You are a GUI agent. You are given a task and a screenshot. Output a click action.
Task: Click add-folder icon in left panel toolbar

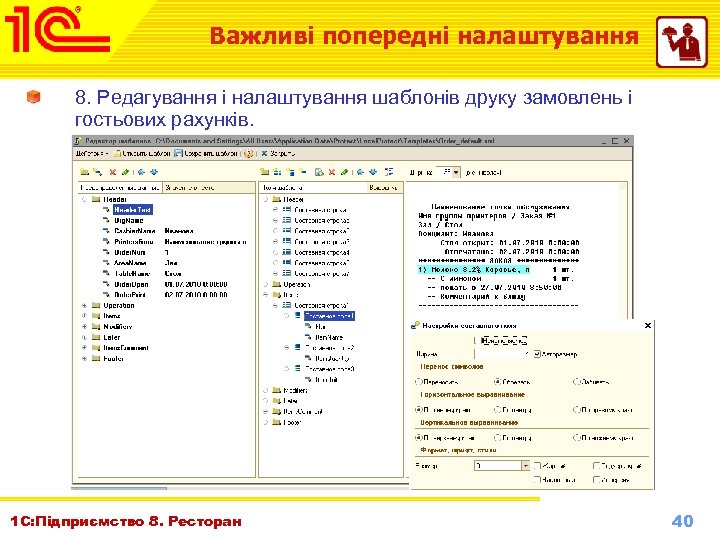84,172
